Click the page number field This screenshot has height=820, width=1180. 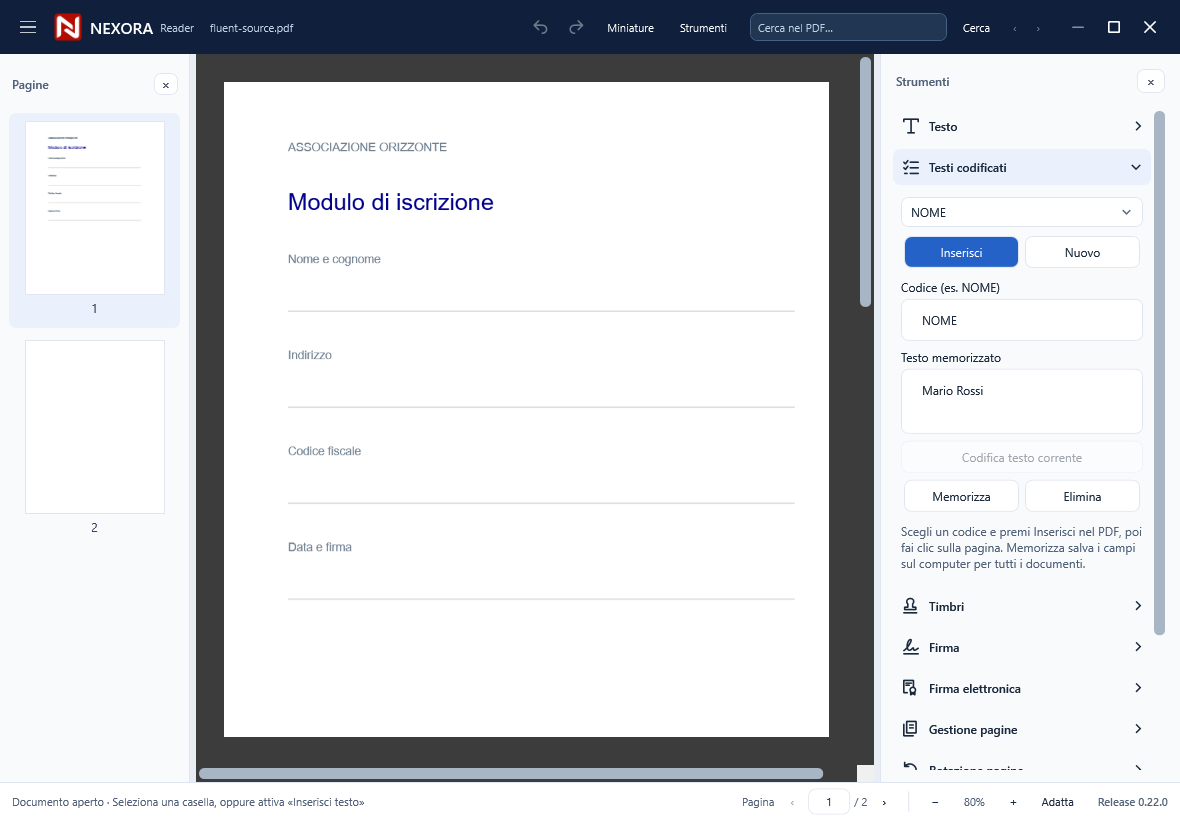click(x=829, y=802)
